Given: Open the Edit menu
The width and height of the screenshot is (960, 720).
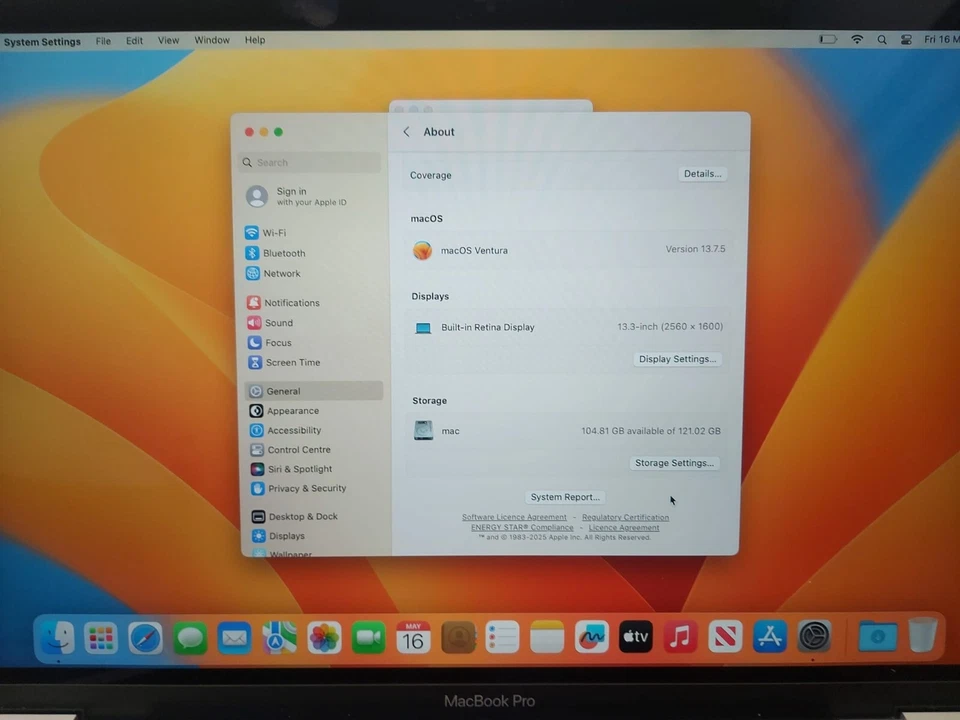Looking at the screenshot, I should click(x=134, y=40).
